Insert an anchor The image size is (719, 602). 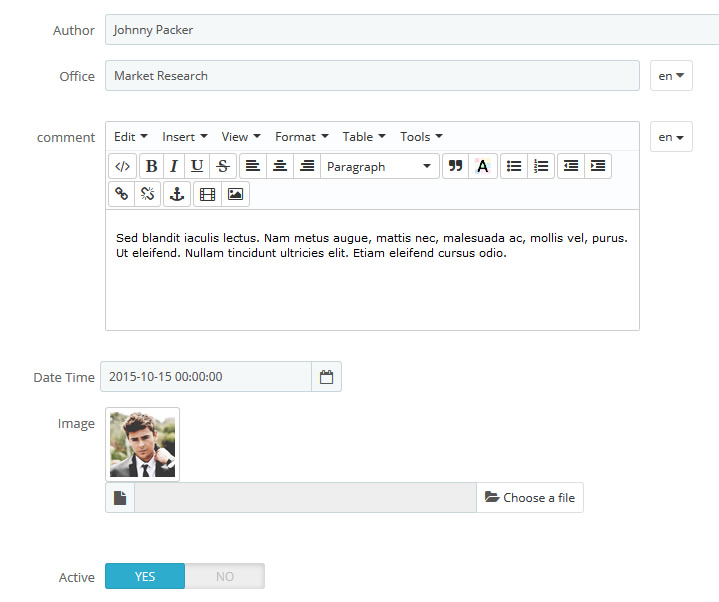click(177, 194)
